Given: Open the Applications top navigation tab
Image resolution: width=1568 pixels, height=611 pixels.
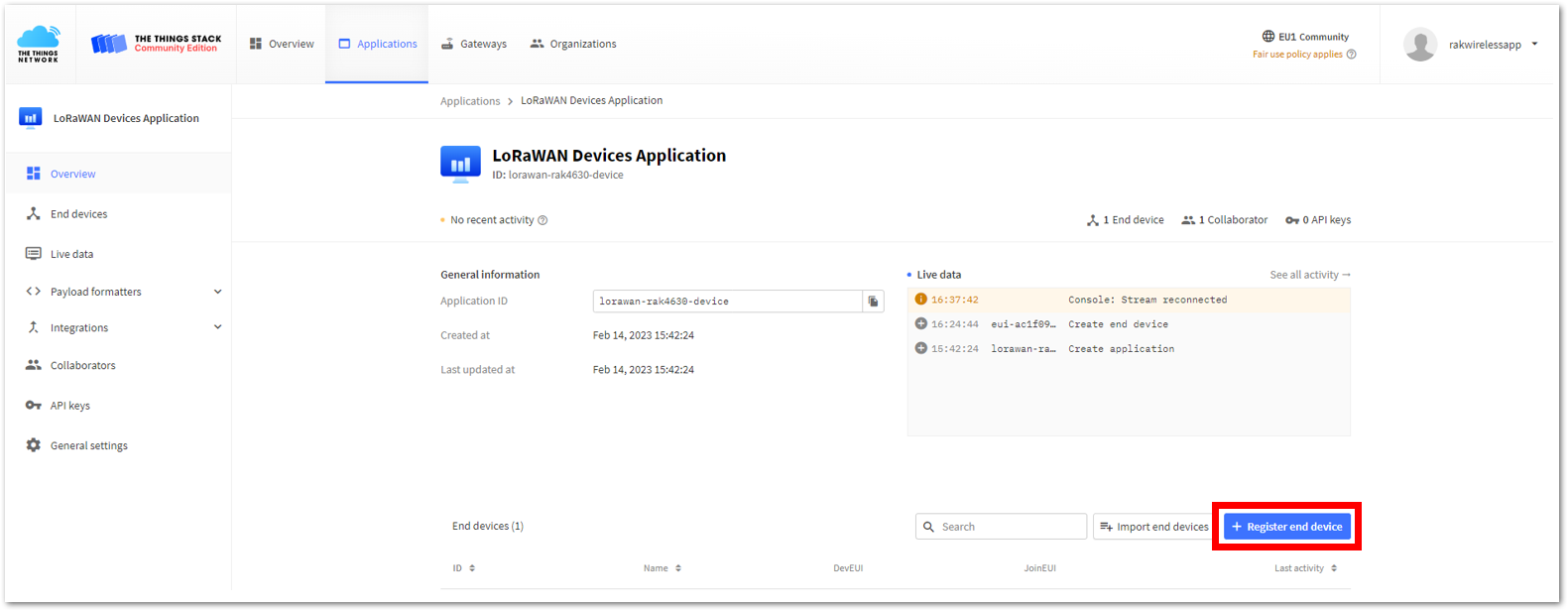Looking at the screenshot, I should coord(378,44).
